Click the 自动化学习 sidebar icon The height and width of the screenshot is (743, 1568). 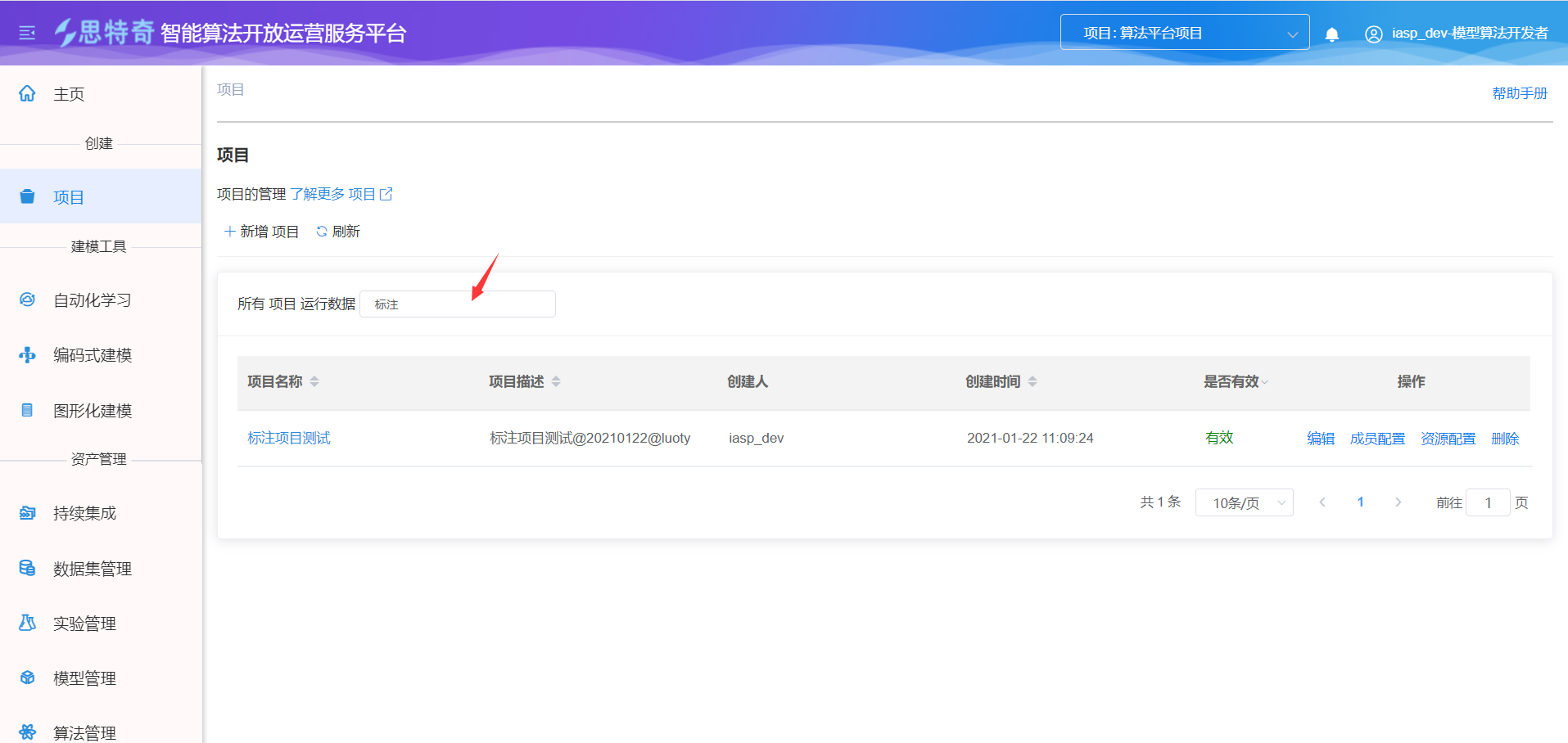27,299
